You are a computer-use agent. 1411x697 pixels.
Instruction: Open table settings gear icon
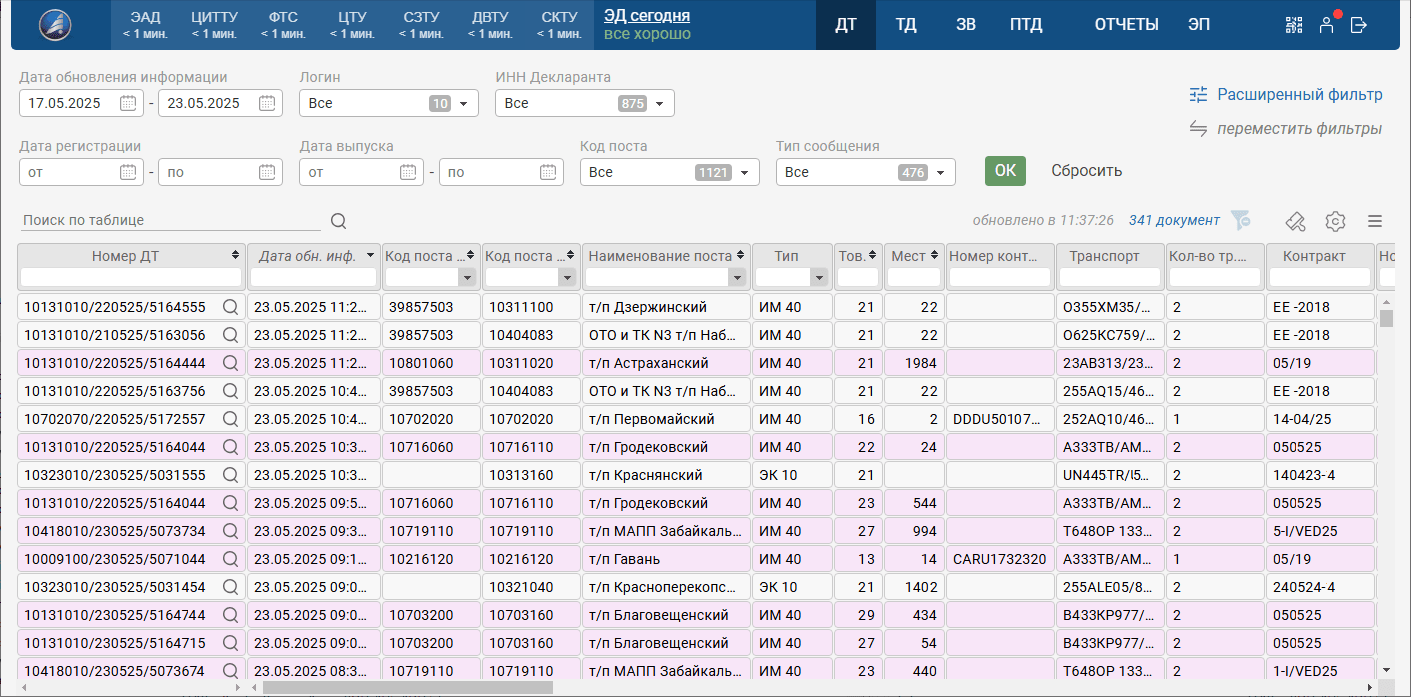click(1335, 221)
